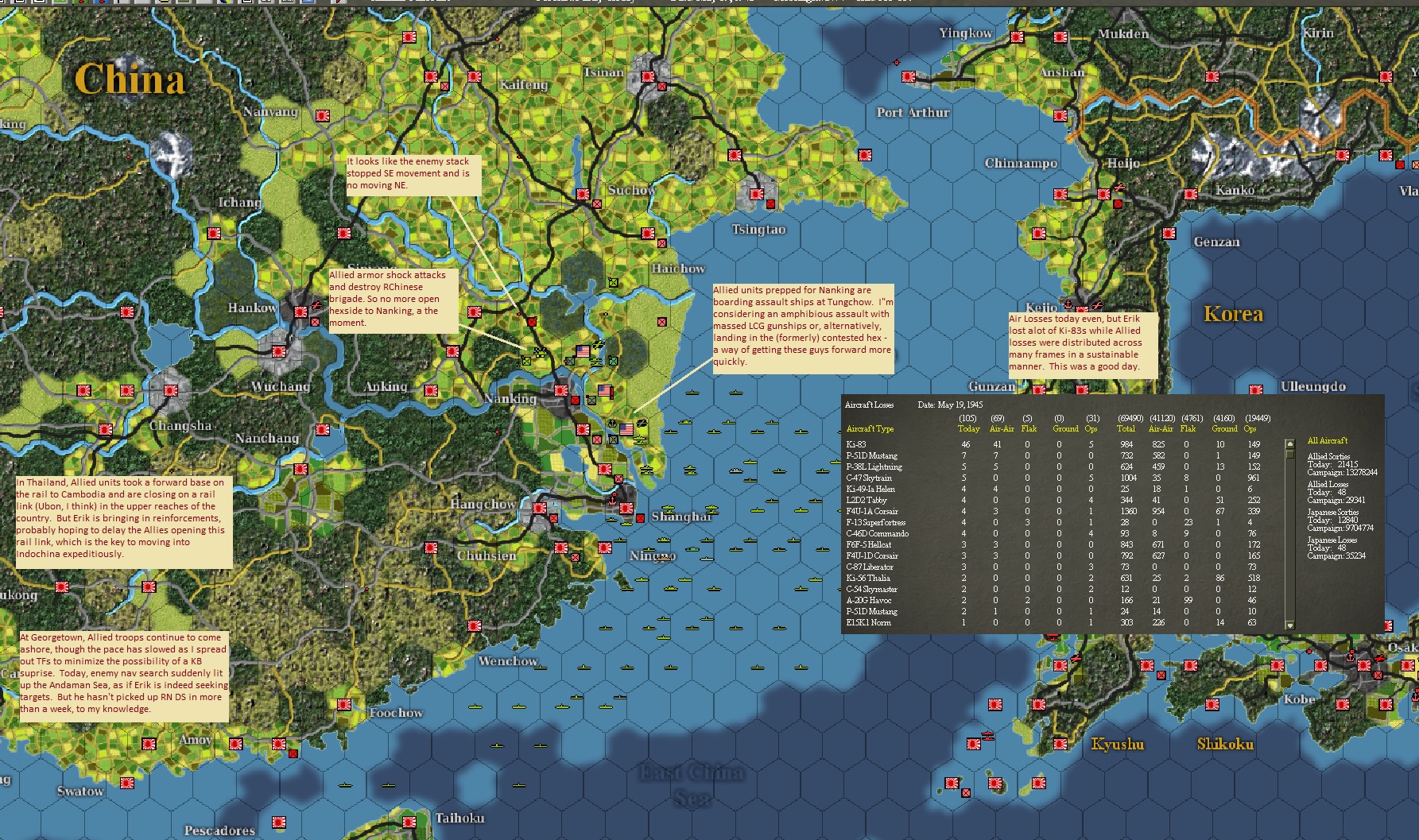Image resolution: width=1419 pixels, height=840 pixels.
Task: Click the Japanese base flag at Anking
Action: (x=432, y=390)
